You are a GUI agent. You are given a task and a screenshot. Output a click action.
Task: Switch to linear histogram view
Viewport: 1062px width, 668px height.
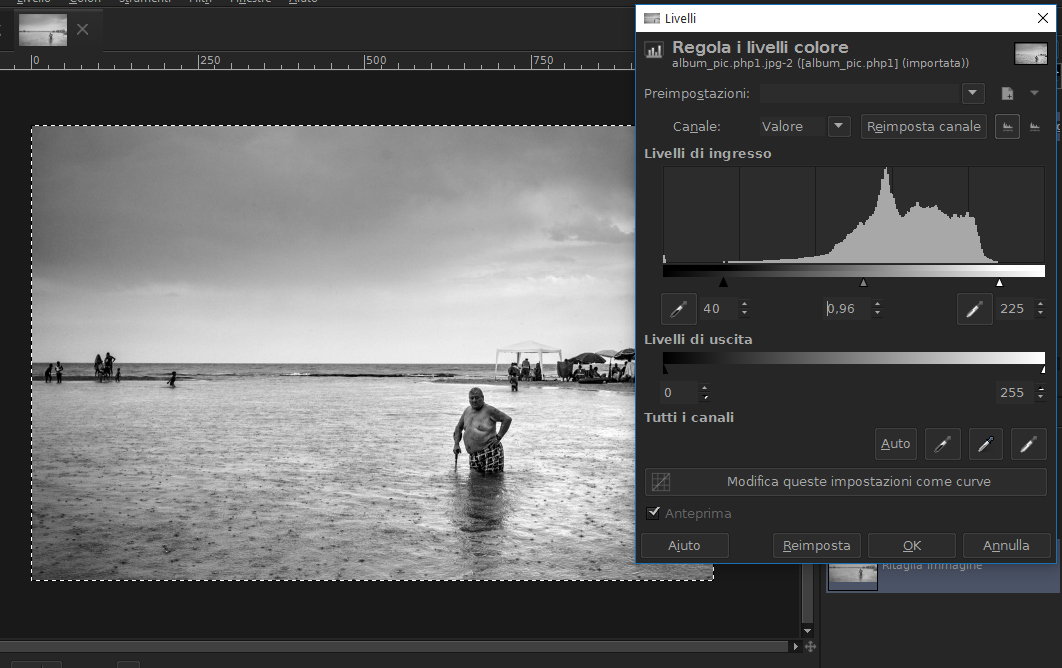[x=1007, y=127]
